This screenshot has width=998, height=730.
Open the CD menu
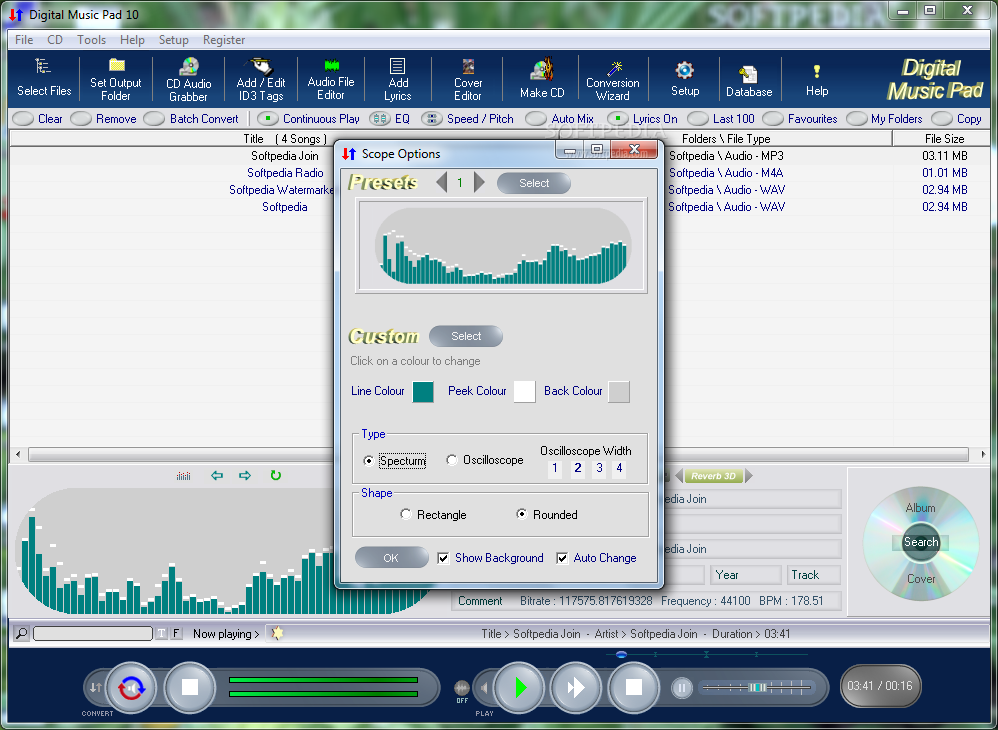[55, 39]
